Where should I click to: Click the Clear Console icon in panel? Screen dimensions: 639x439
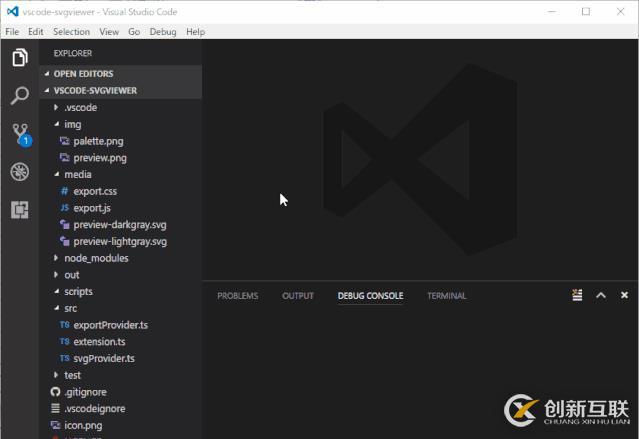[577, 295]
